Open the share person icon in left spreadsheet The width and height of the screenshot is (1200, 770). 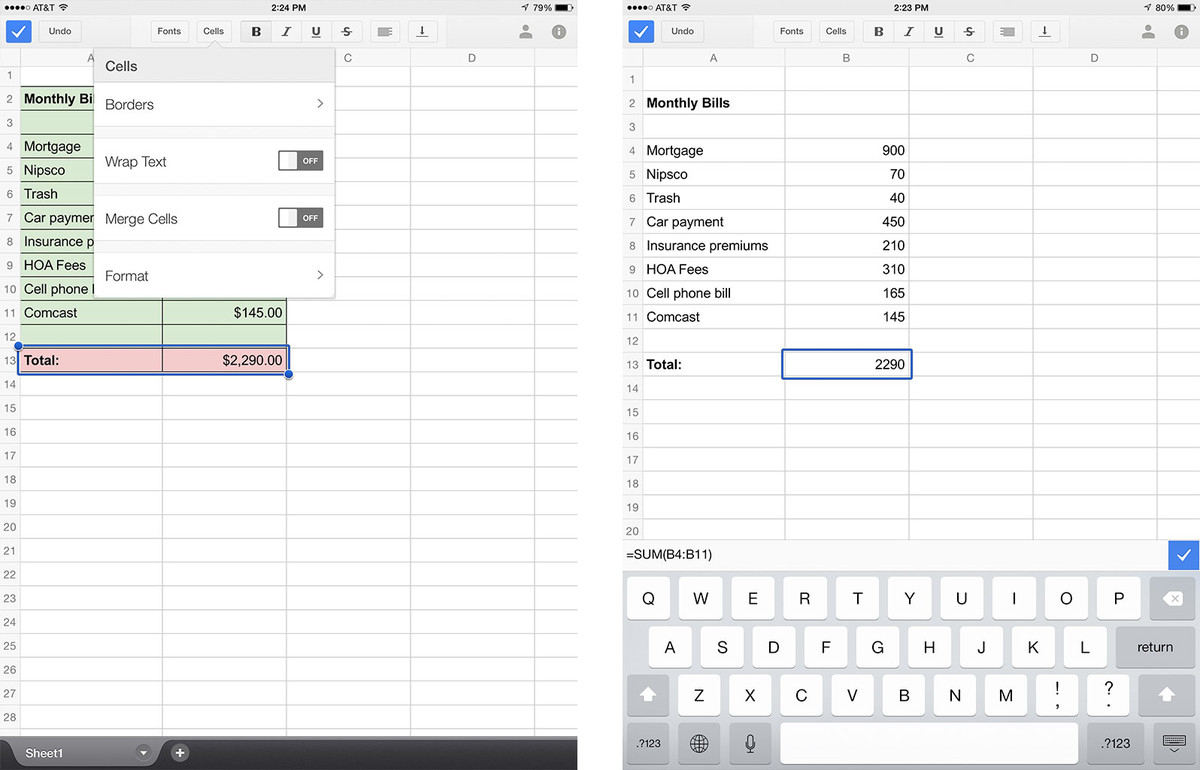coord(525,31)
